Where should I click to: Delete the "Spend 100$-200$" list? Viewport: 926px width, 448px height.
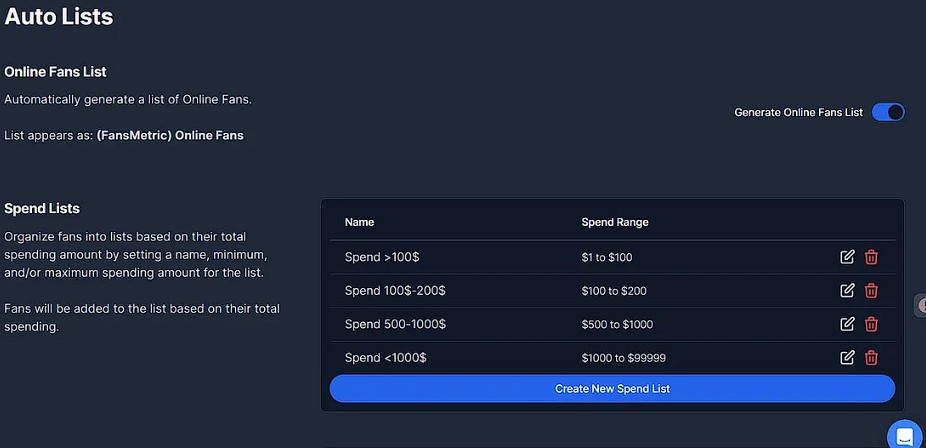click(871, 290)
